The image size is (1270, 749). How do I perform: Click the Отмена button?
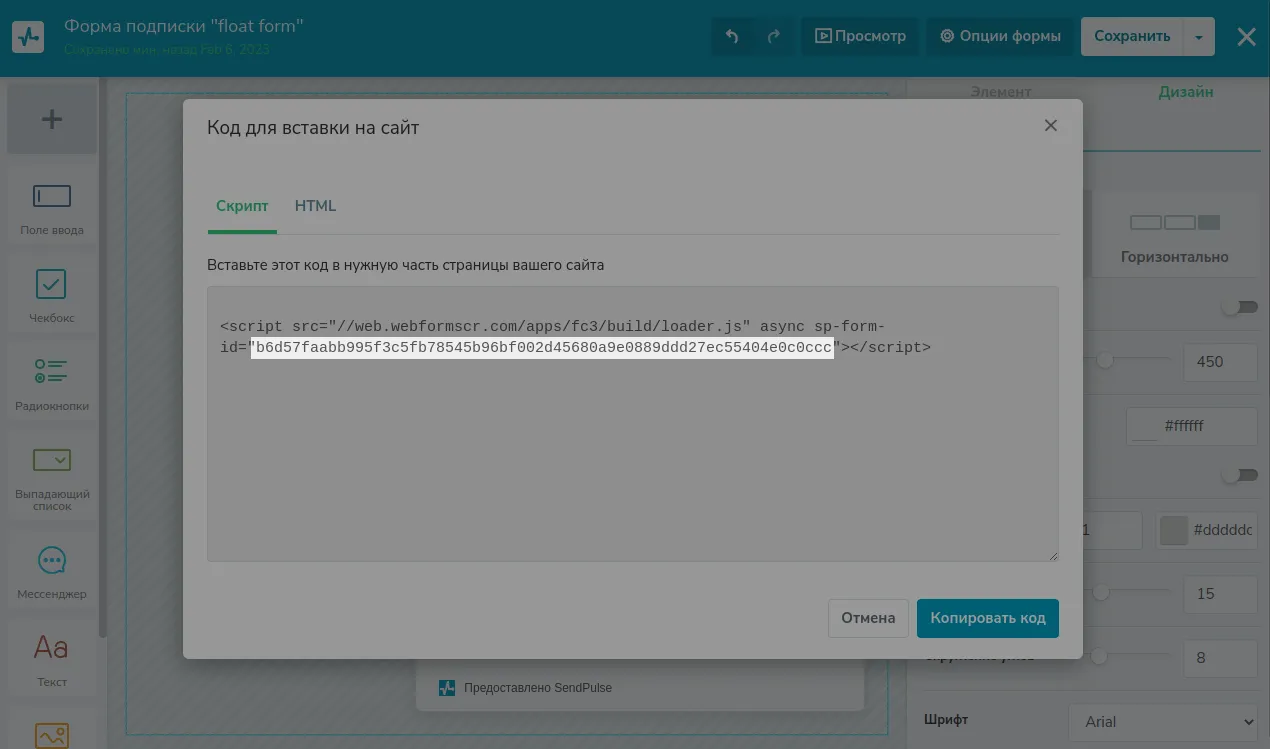(x=868, y=618)
